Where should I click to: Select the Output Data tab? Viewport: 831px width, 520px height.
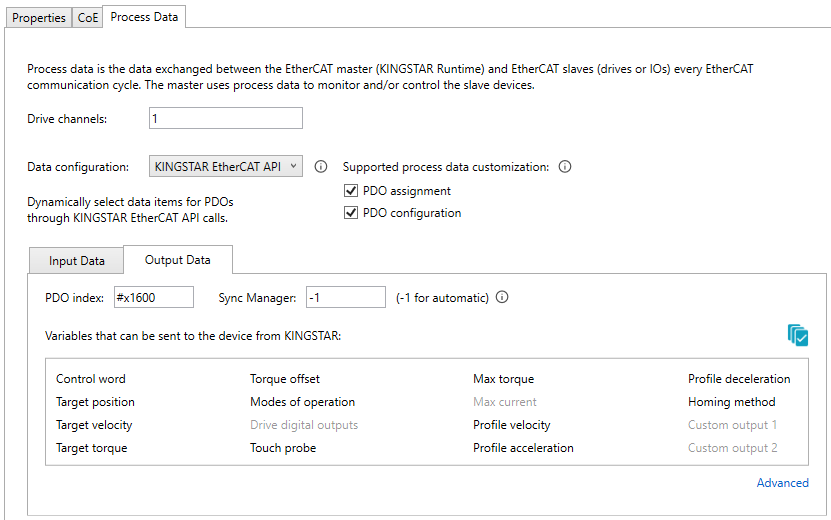point(178,260)
